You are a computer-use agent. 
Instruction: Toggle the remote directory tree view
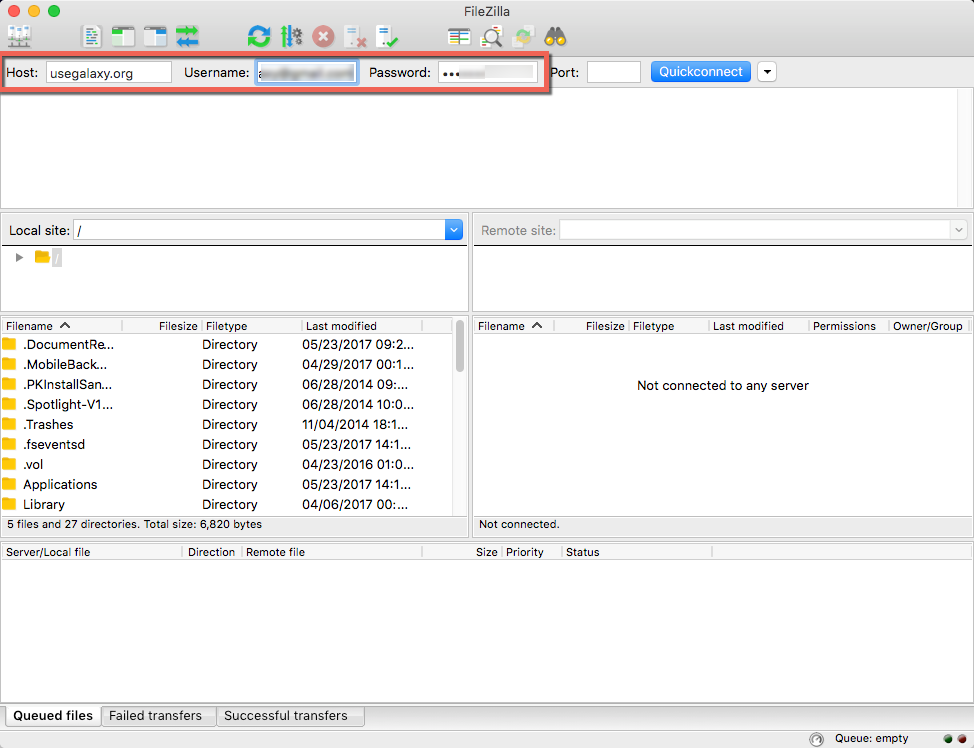(155, 37)
